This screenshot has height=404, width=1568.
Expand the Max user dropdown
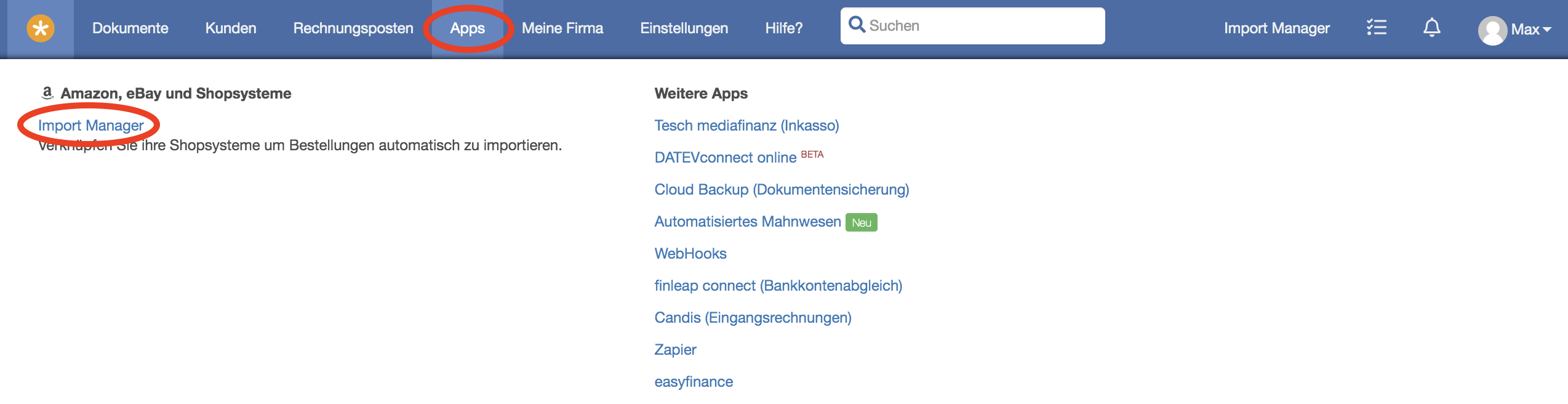tap(1530, 29)
